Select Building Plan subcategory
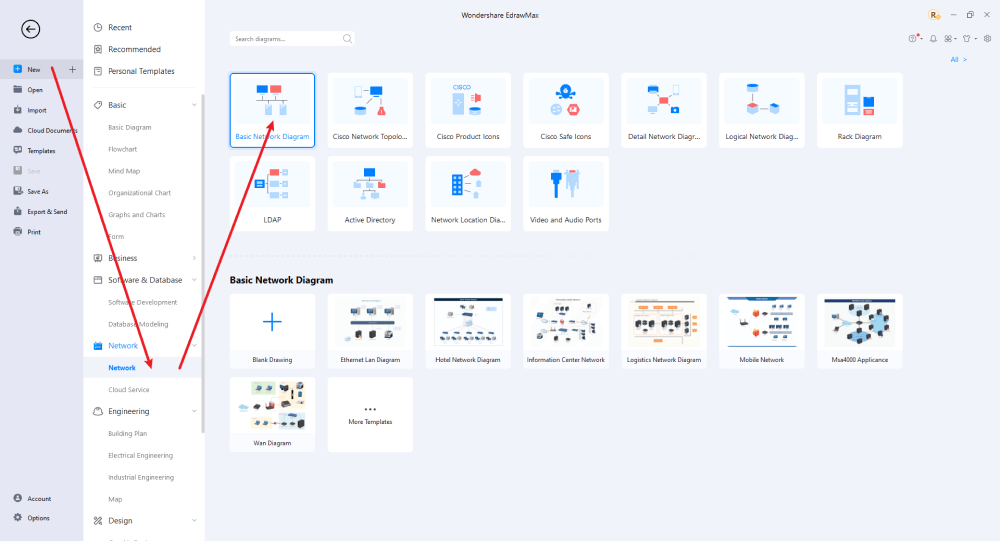The height and width of the screenshot is (542, 1000). tap(128, 434)
